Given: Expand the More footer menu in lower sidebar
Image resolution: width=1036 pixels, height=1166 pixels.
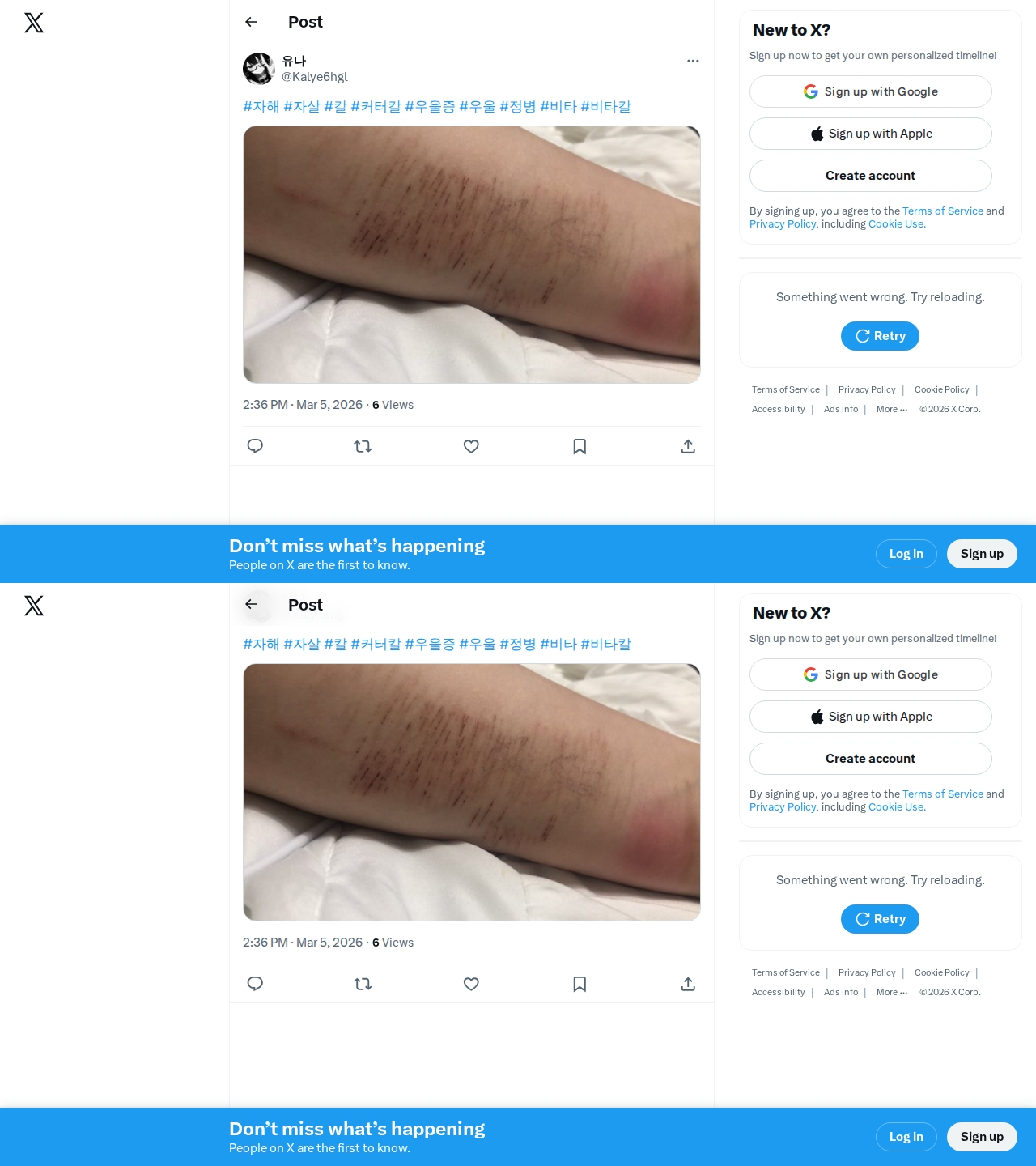Looking at the screenshot, I should 892,992.
